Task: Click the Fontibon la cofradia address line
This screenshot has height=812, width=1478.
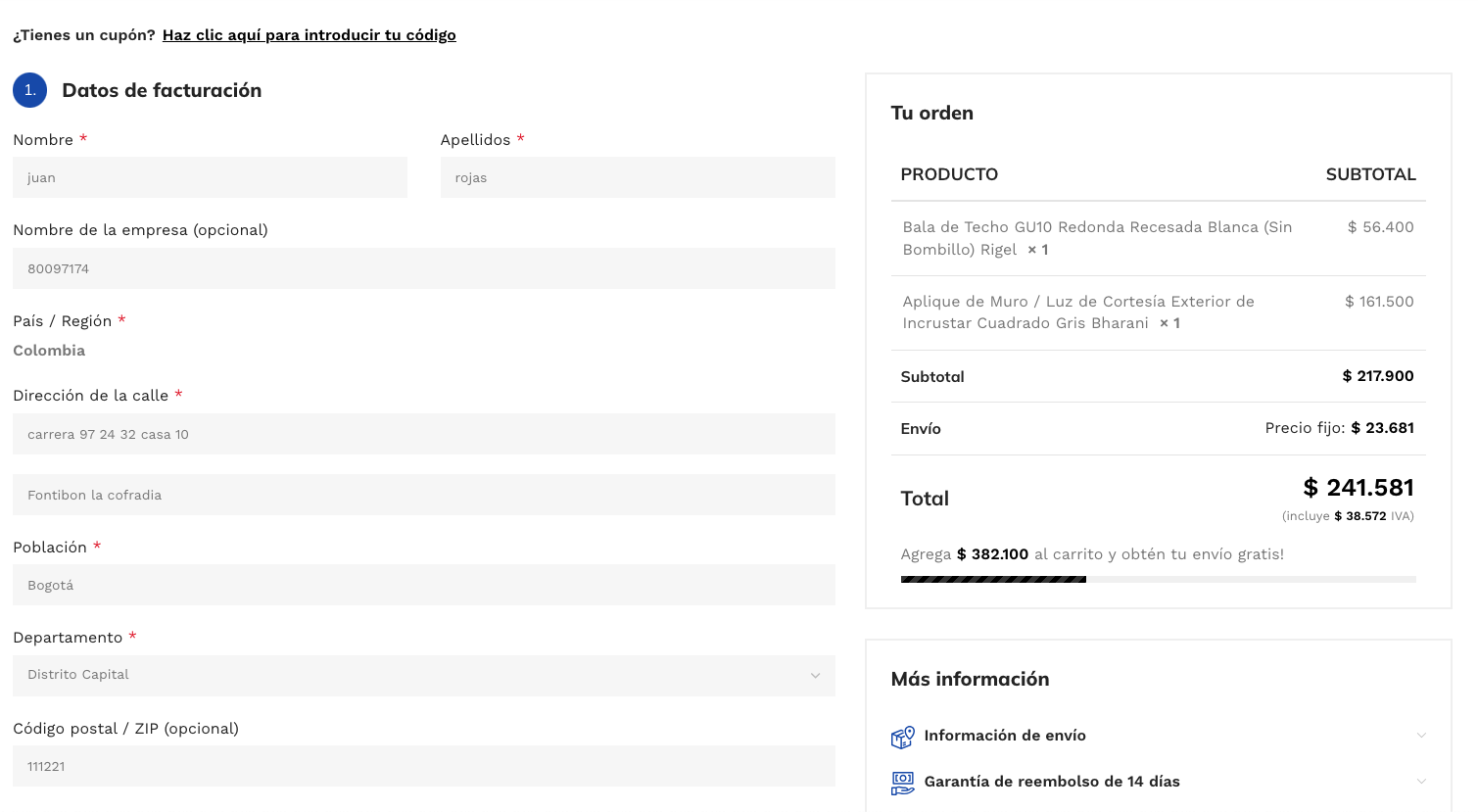Action: 423,495
